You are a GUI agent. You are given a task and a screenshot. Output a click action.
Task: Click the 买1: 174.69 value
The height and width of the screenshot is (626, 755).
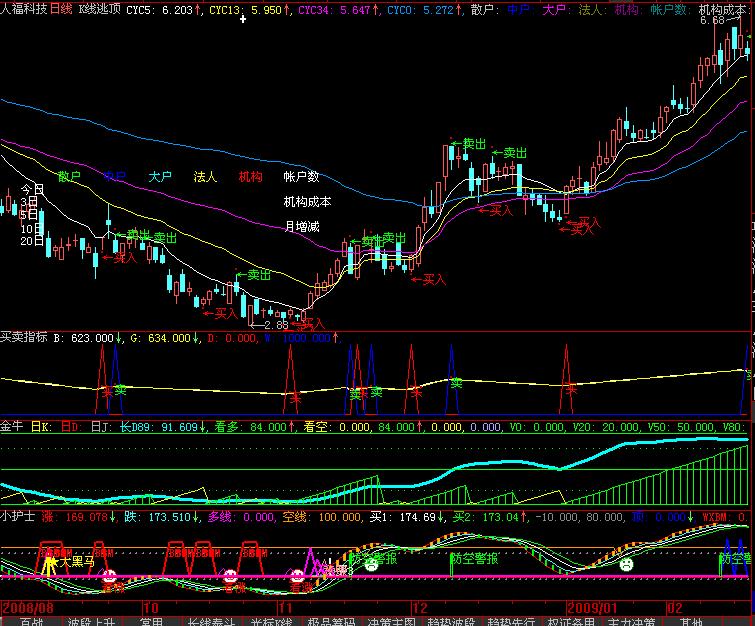pyautogui.click(x=407, y=517)
